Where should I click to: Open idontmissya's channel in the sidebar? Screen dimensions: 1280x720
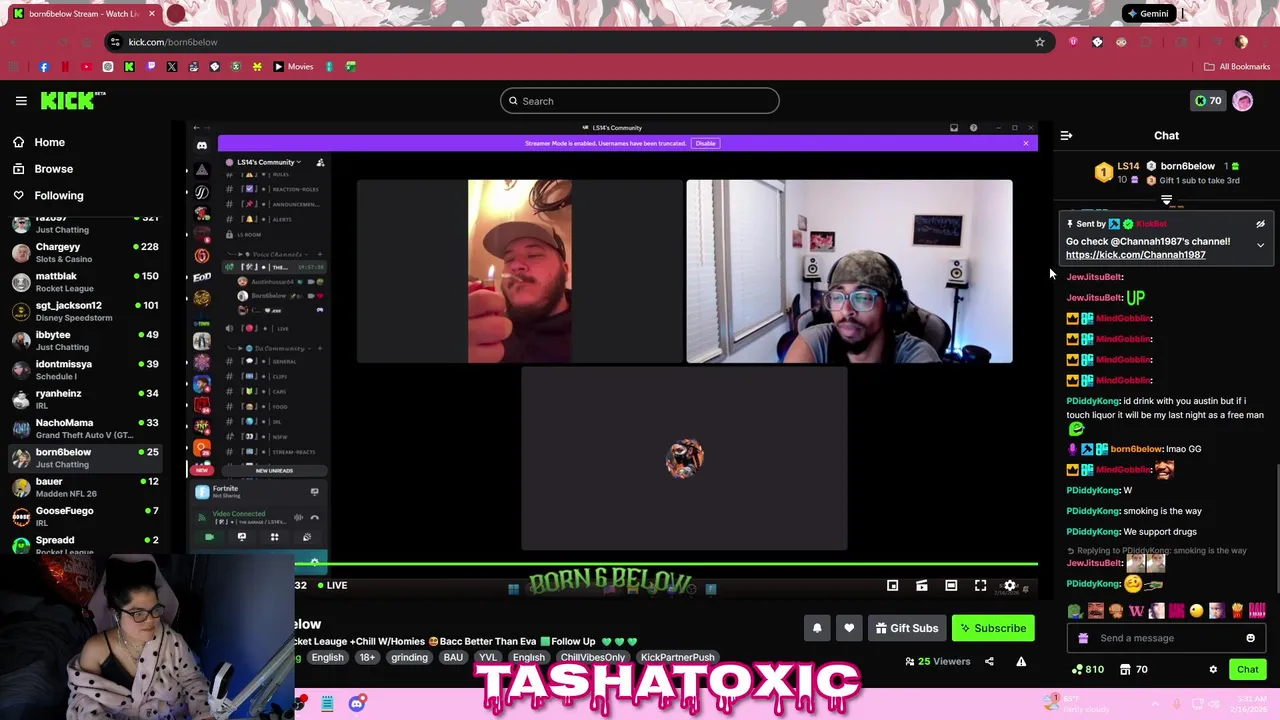click(85, 370)
